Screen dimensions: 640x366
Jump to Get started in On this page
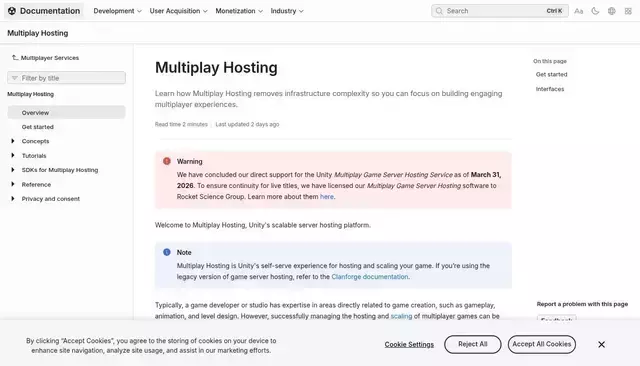[x=551, y=75]
